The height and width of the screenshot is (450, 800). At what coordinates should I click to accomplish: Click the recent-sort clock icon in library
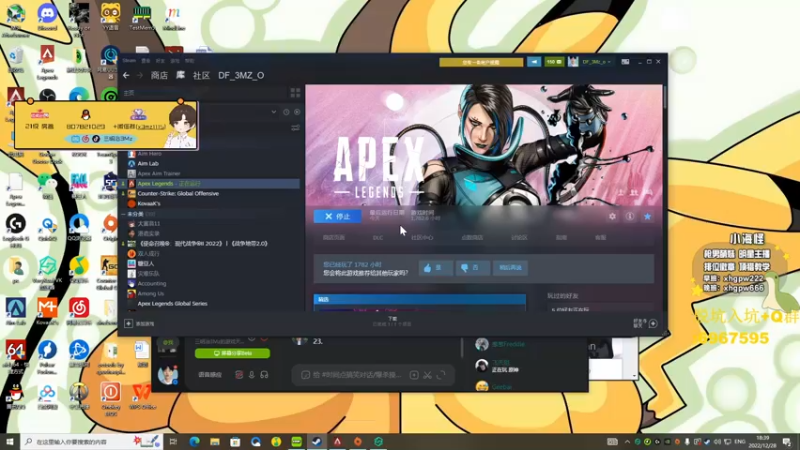coord(286,112)
